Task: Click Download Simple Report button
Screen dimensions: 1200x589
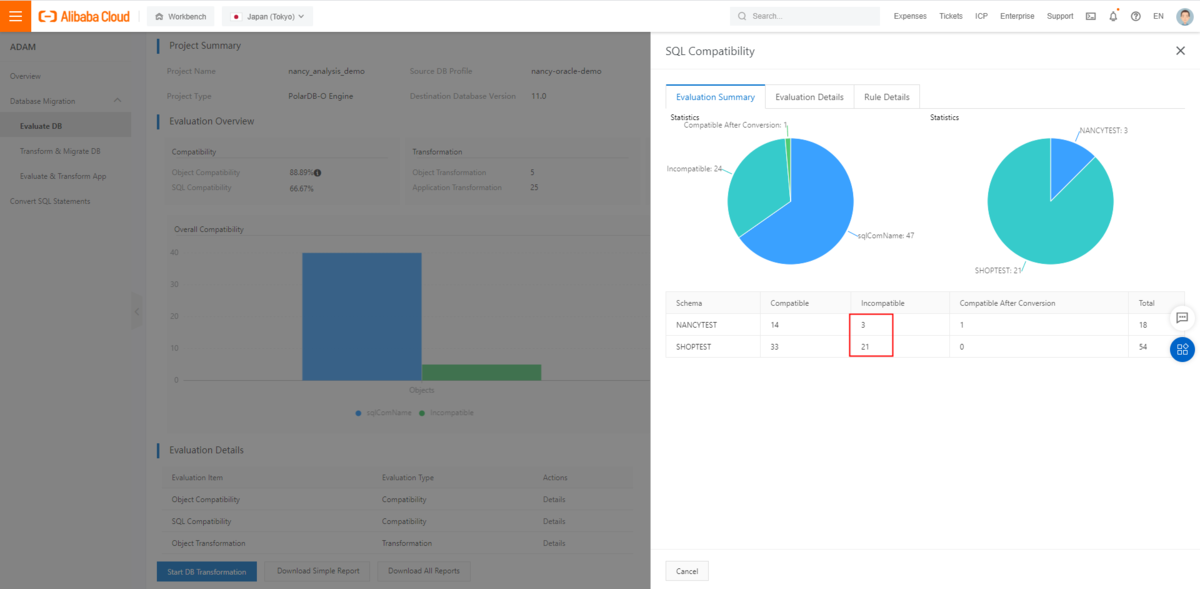Action: tap(319, 571)
